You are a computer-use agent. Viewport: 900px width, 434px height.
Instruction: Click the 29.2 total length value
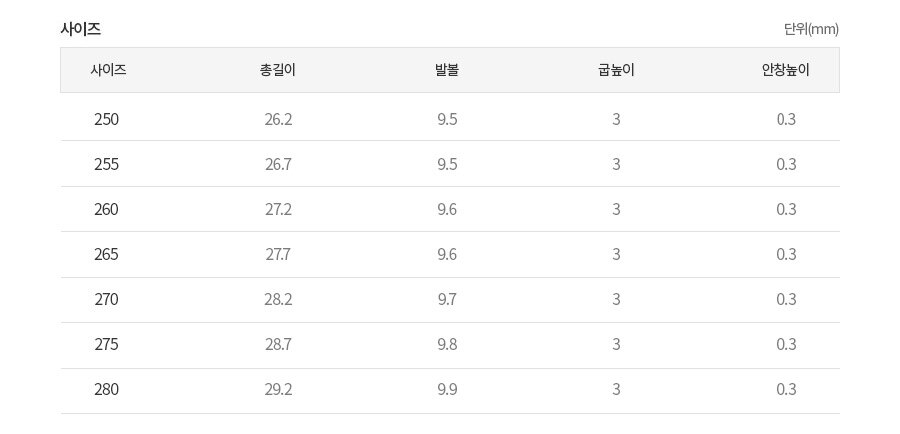[278, 390]
